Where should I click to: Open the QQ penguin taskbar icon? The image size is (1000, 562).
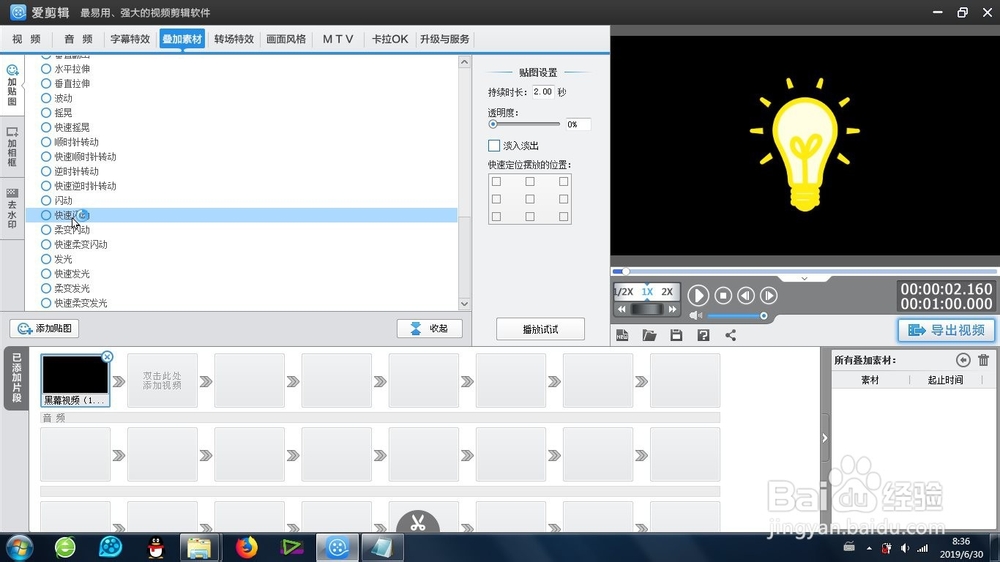click(x=156, y=547)
